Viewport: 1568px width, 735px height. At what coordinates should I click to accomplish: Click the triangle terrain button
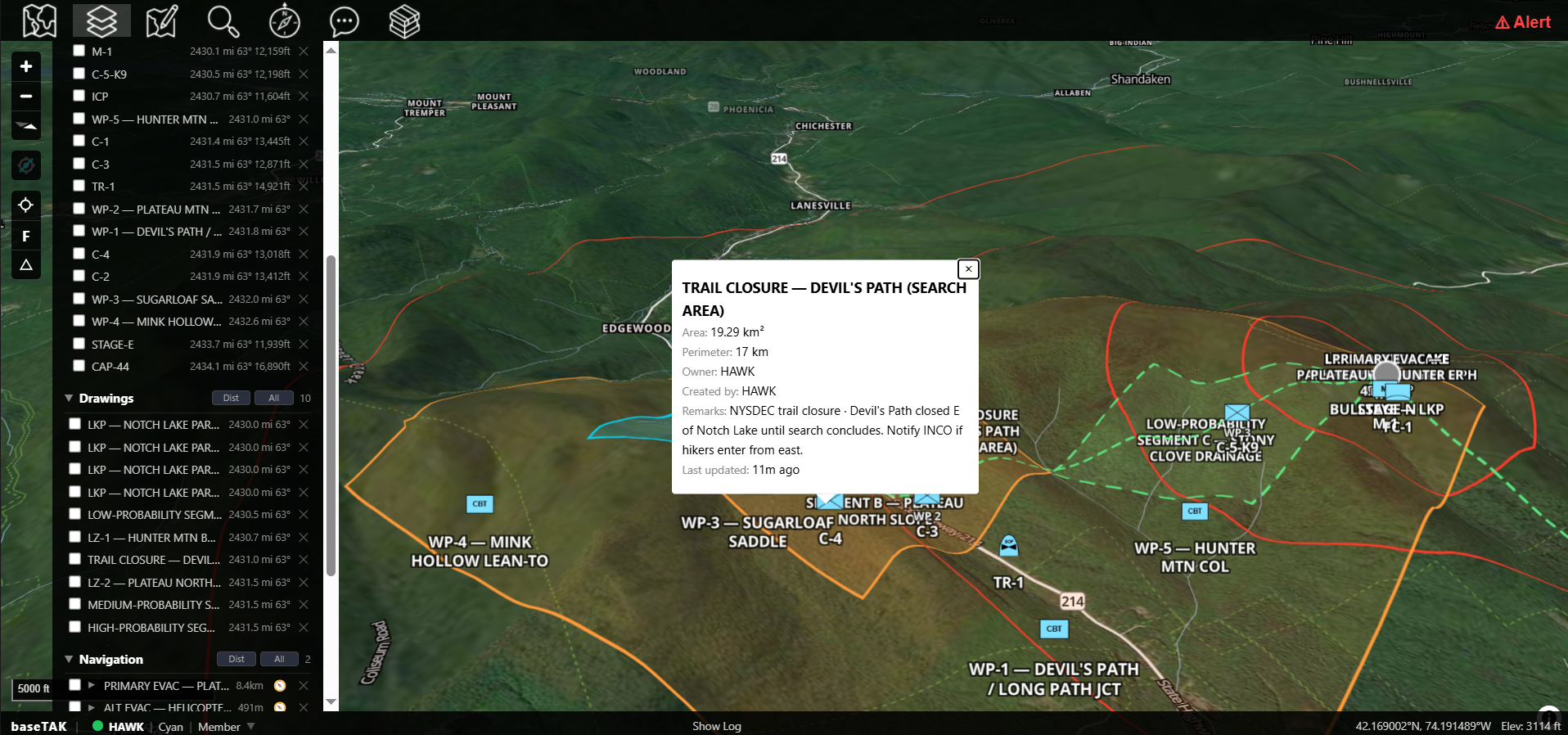26,265
